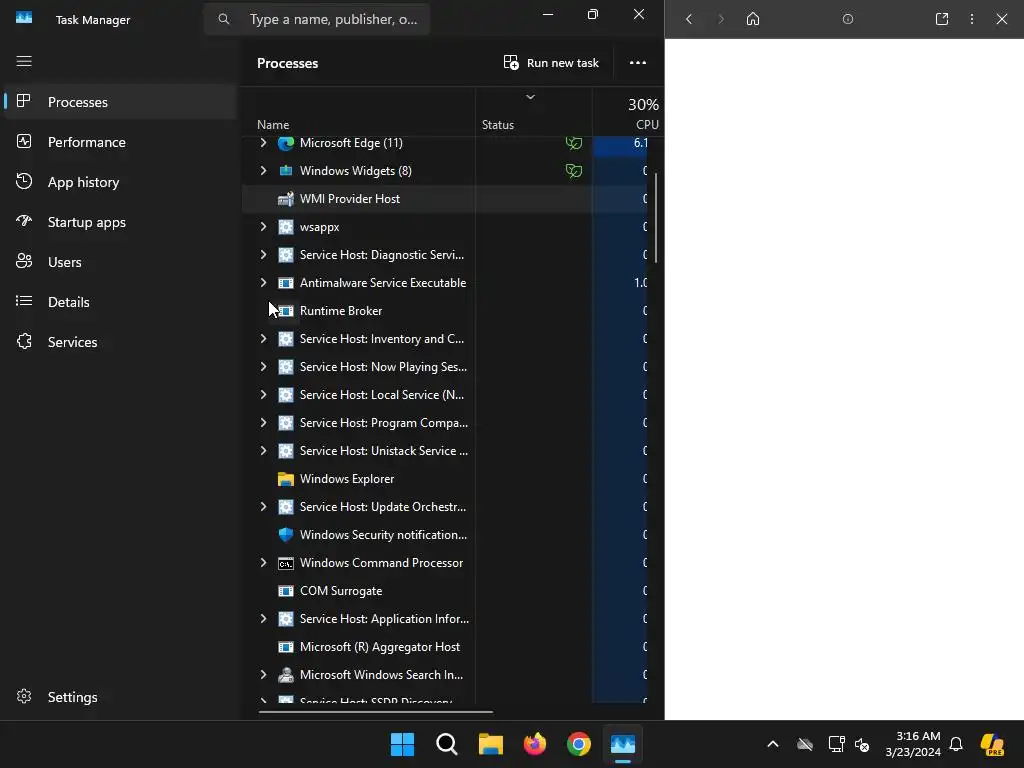This screenshot has width=1024, height=768.
Task: Expand Antimalware Service Executable
Action: click(263, 283)
